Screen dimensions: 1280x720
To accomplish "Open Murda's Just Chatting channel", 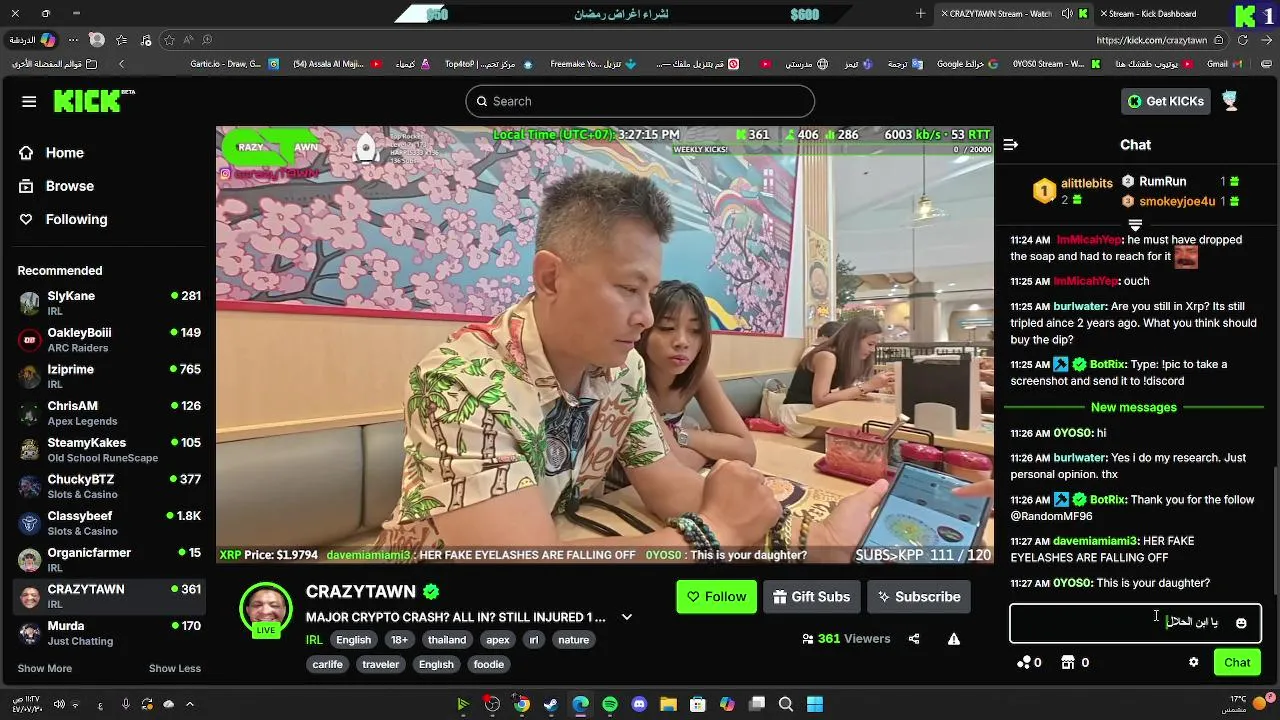I will coord(109,633).
